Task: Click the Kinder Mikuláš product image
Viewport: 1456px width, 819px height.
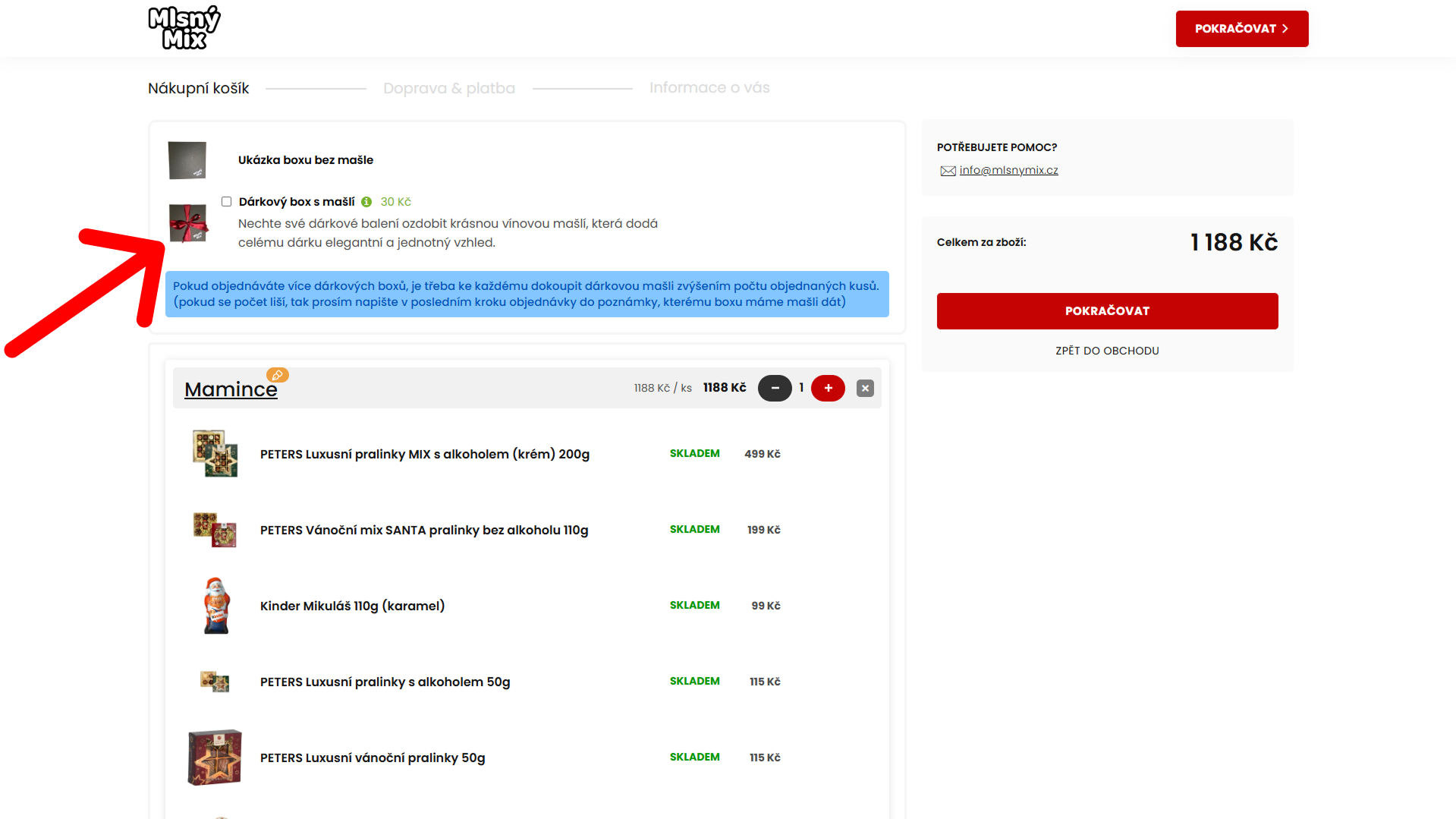Action: 215,606
